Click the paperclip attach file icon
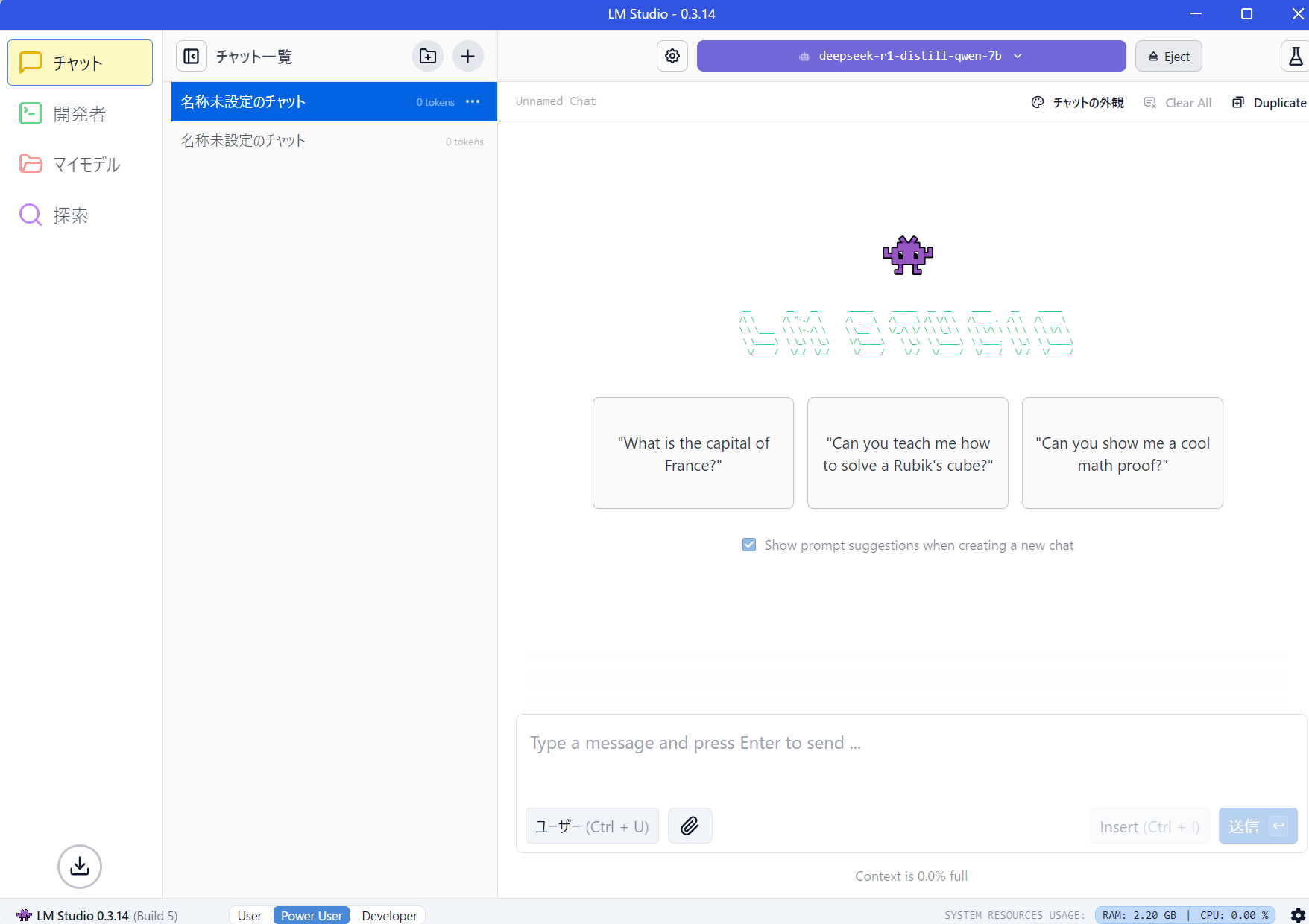Image resolution: width=1309 pixels, height=924 pixels. (690, 826)
